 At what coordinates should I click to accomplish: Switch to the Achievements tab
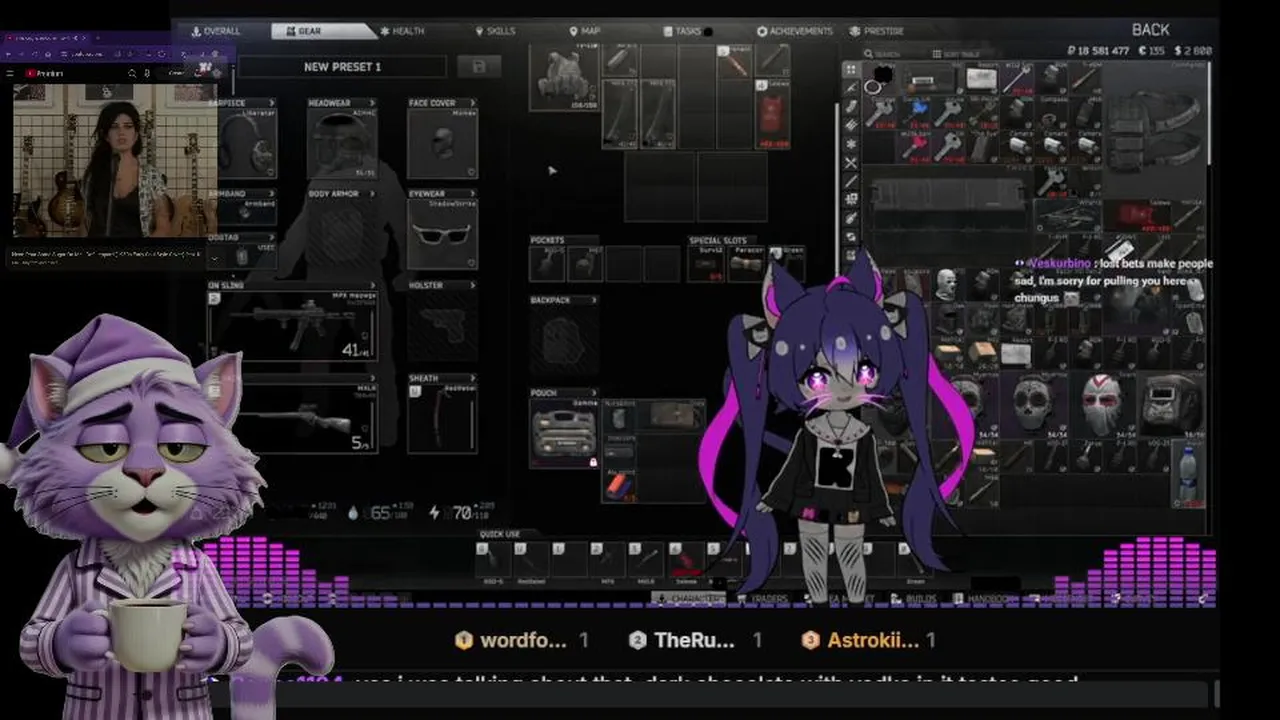point(795,31)
